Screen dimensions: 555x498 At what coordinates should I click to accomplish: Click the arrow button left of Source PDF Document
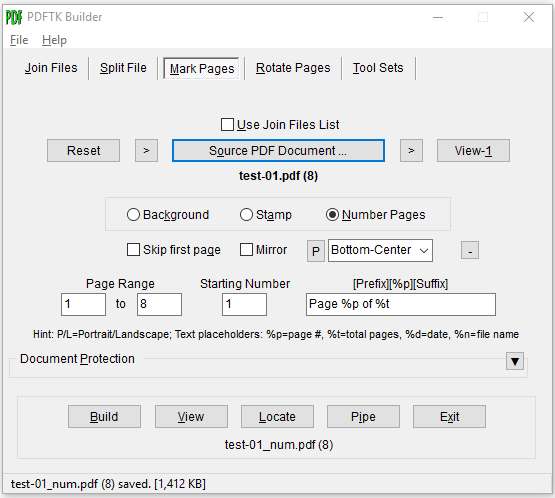point(146,151)
